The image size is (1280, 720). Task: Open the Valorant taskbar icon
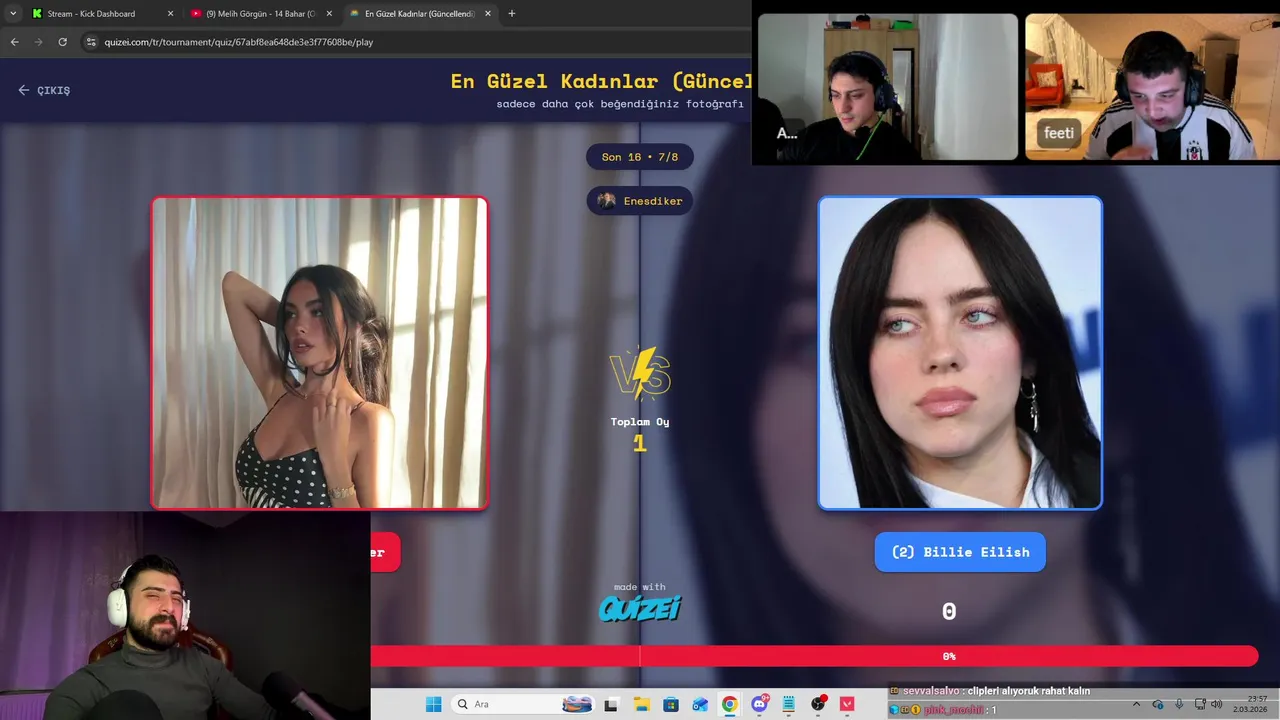point(848,704)
